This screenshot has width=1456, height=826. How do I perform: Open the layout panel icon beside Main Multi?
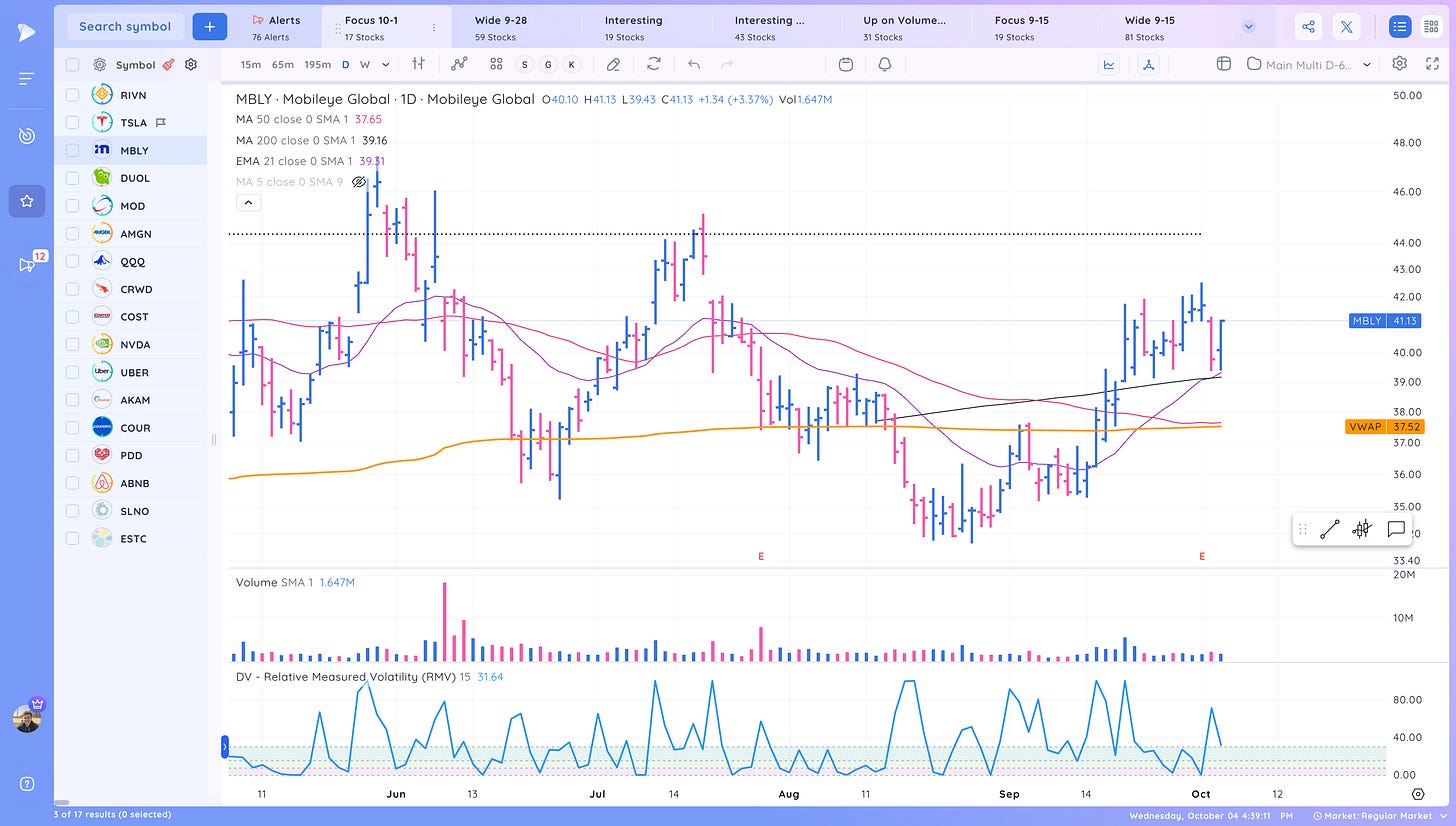1223,64
